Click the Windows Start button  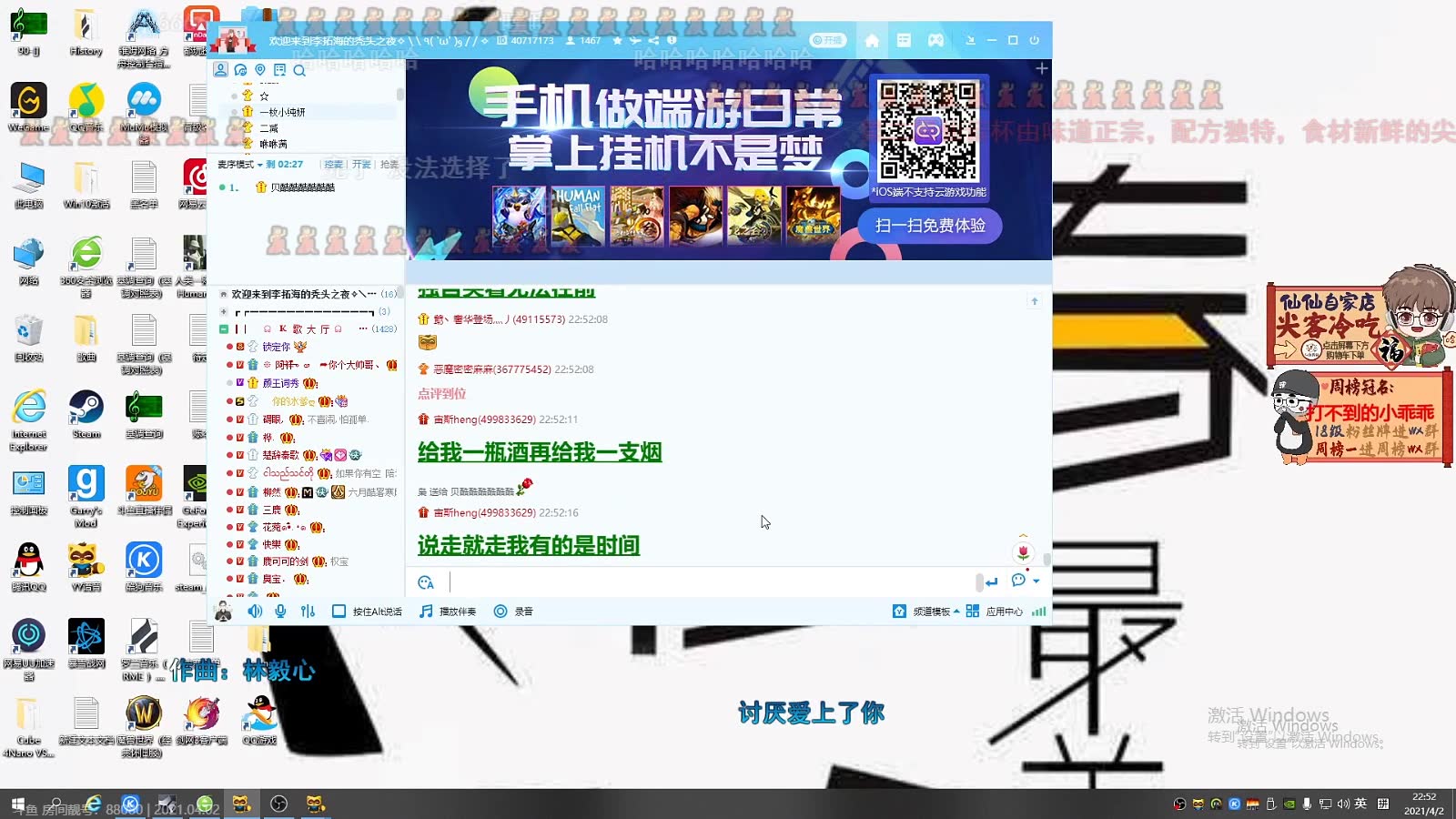tap(17, 804)
